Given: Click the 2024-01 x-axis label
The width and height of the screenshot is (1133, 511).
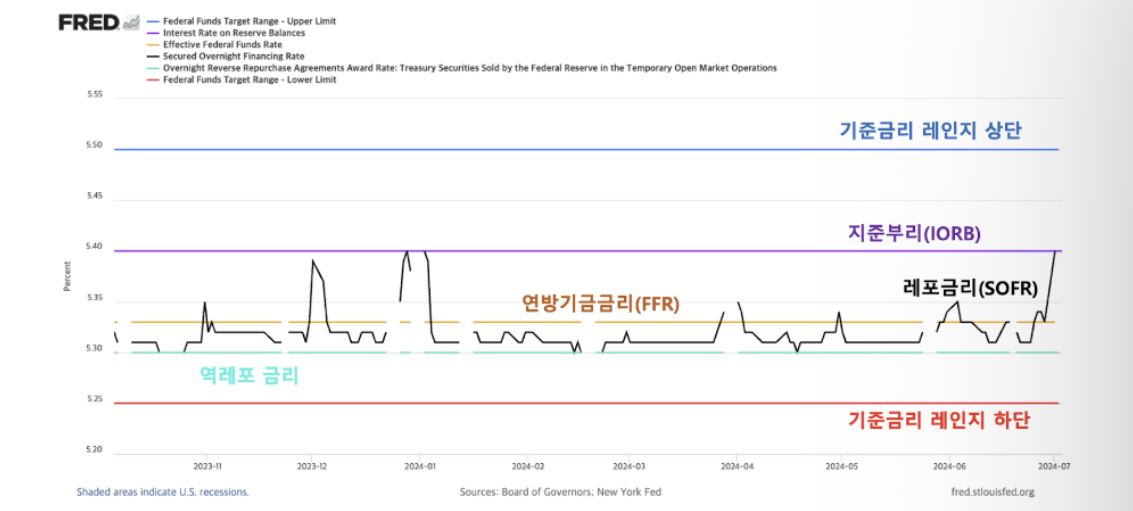Looking at the screenshot, I should [x=421, y=467].
